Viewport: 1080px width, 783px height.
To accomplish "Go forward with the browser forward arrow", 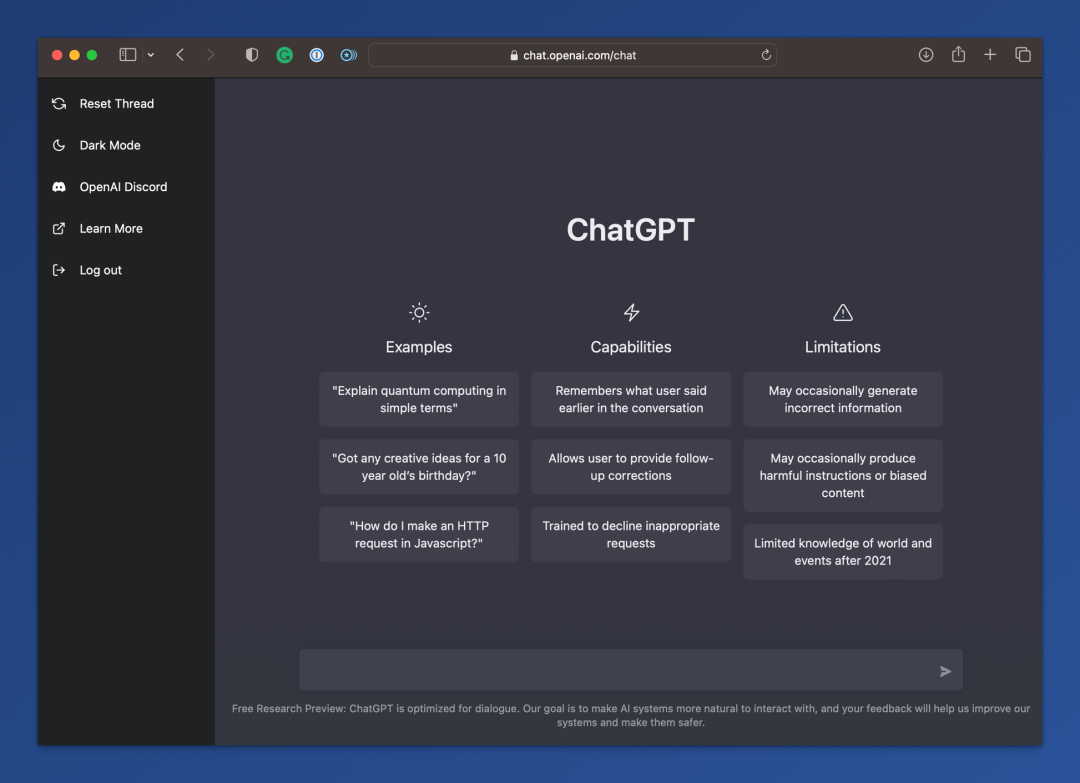I will [211, 55].
